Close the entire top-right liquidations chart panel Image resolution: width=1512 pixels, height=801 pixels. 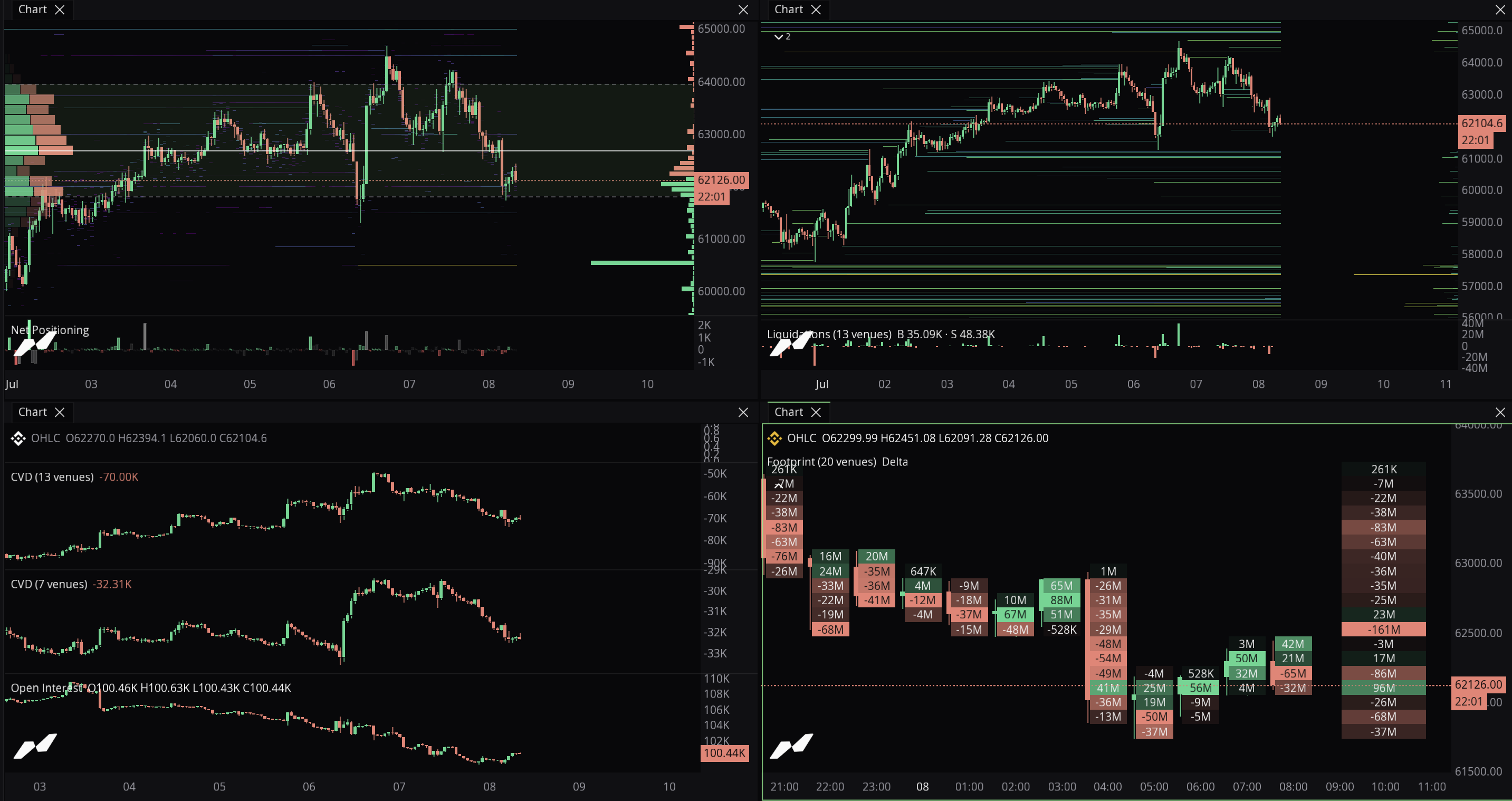[1500, 9]
